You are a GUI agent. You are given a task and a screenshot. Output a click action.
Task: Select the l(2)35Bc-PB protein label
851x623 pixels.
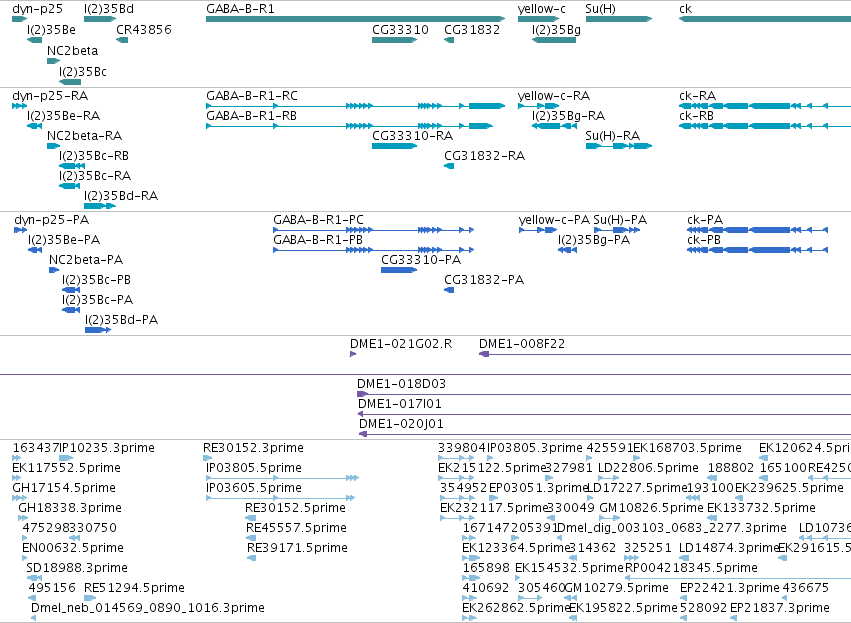coord(96,280)
